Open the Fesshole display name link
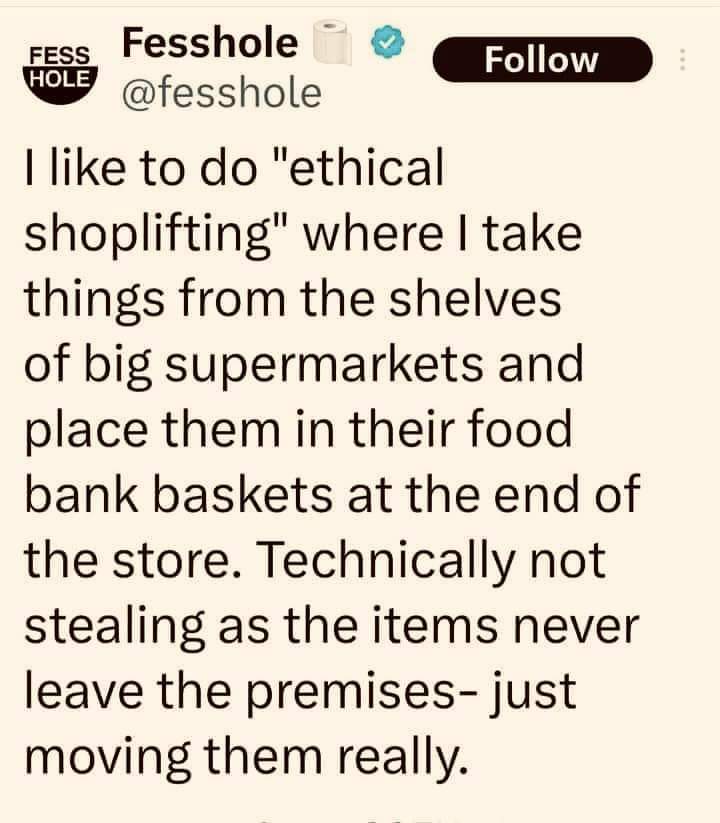The width and height of the screenshot is (720, 823). click(209, 44)
